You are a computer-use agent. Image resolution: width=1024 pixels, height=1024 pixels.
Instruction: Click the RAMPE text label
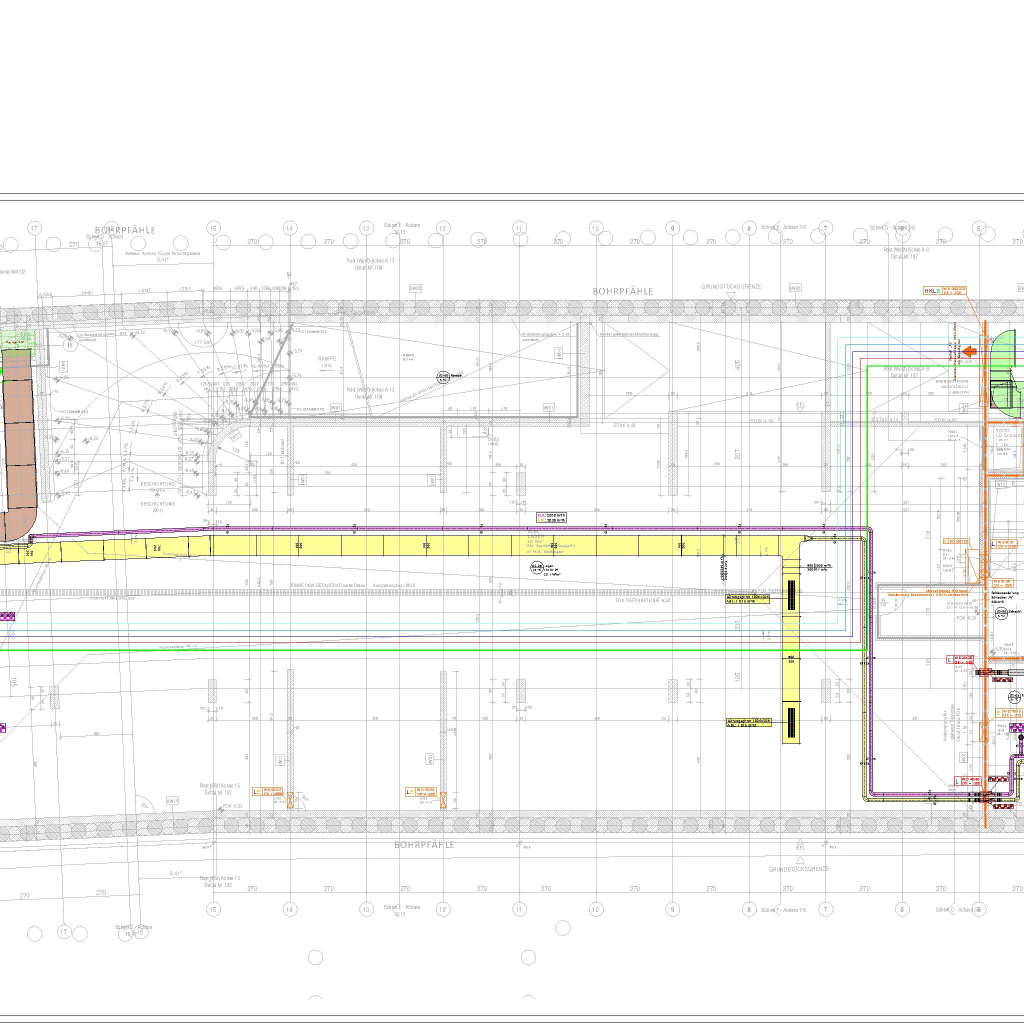pos(328,357)
